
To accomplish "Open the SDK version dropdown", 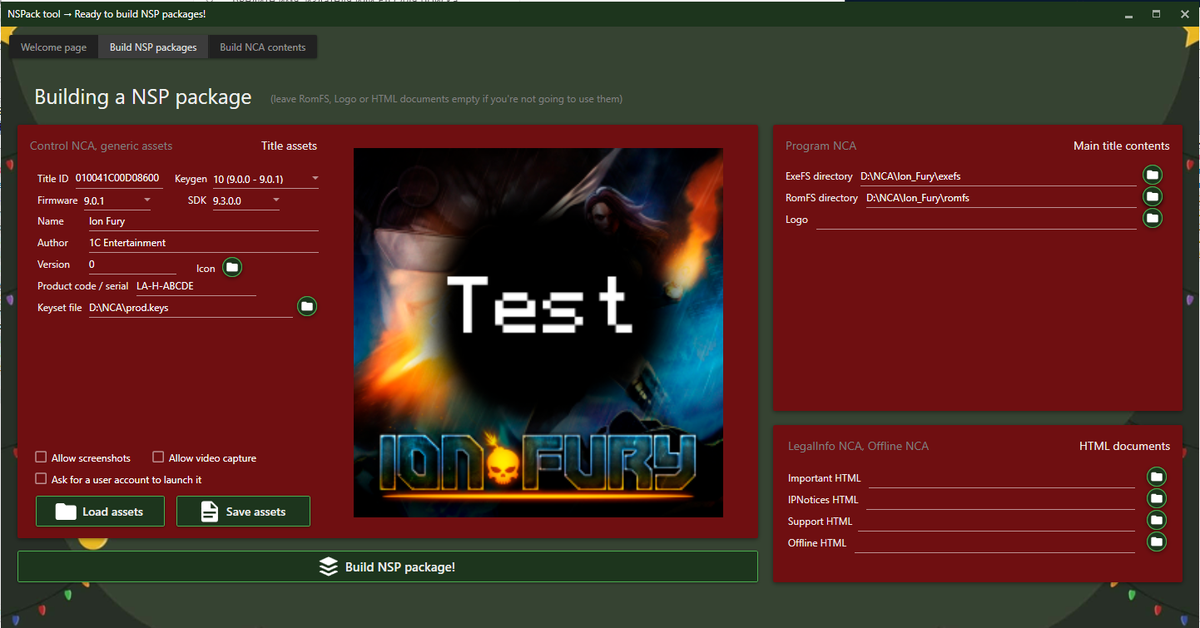I will point(246,201).
